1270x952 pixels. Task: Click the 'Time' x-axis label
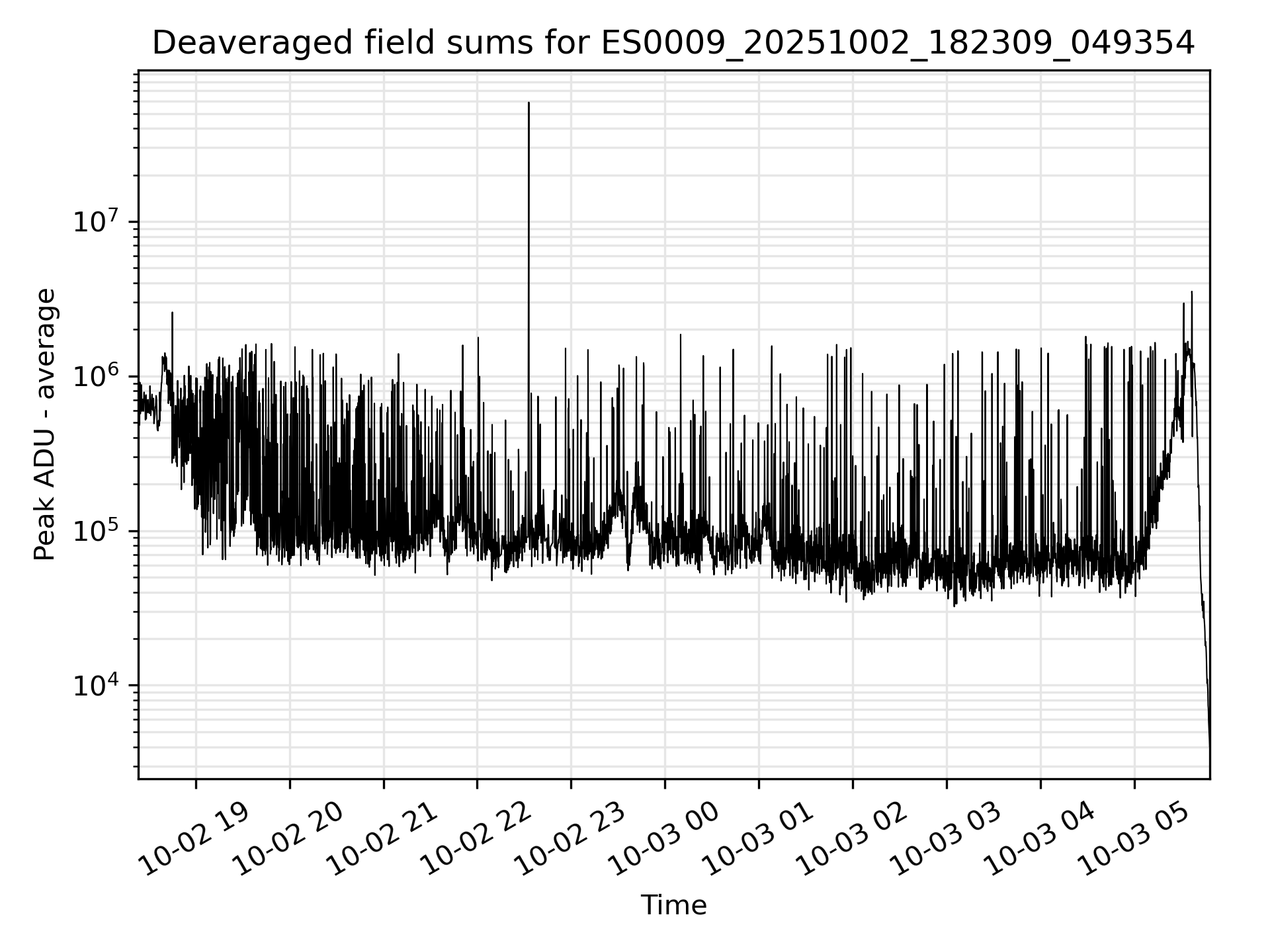pyautogui.click(x=673, y=905)
